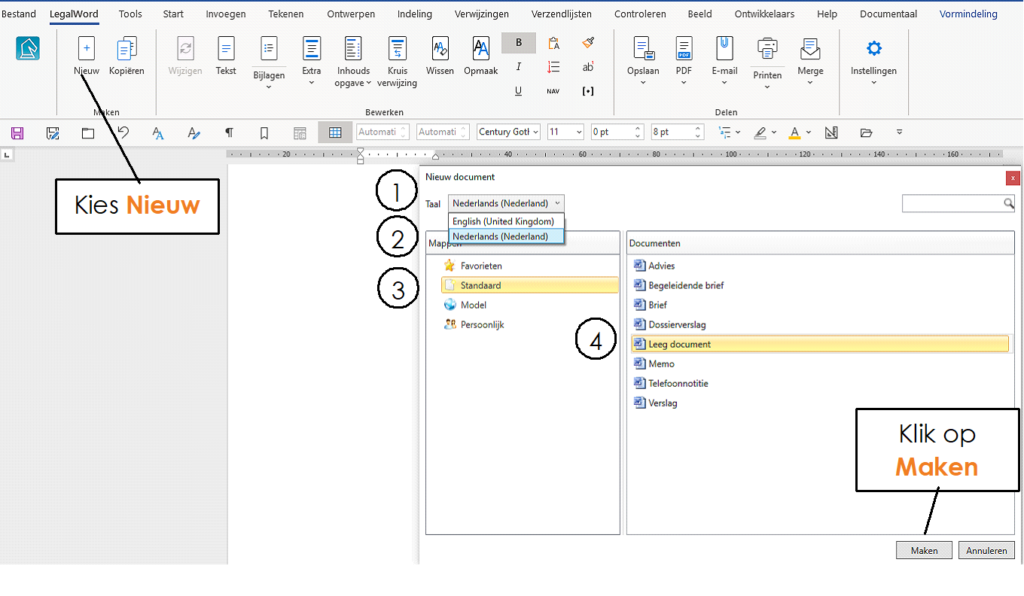Viewport: 1024px width, 596px height.
Task: Click the purple save icon in quick toolbar
Action: tap(18, 133)
